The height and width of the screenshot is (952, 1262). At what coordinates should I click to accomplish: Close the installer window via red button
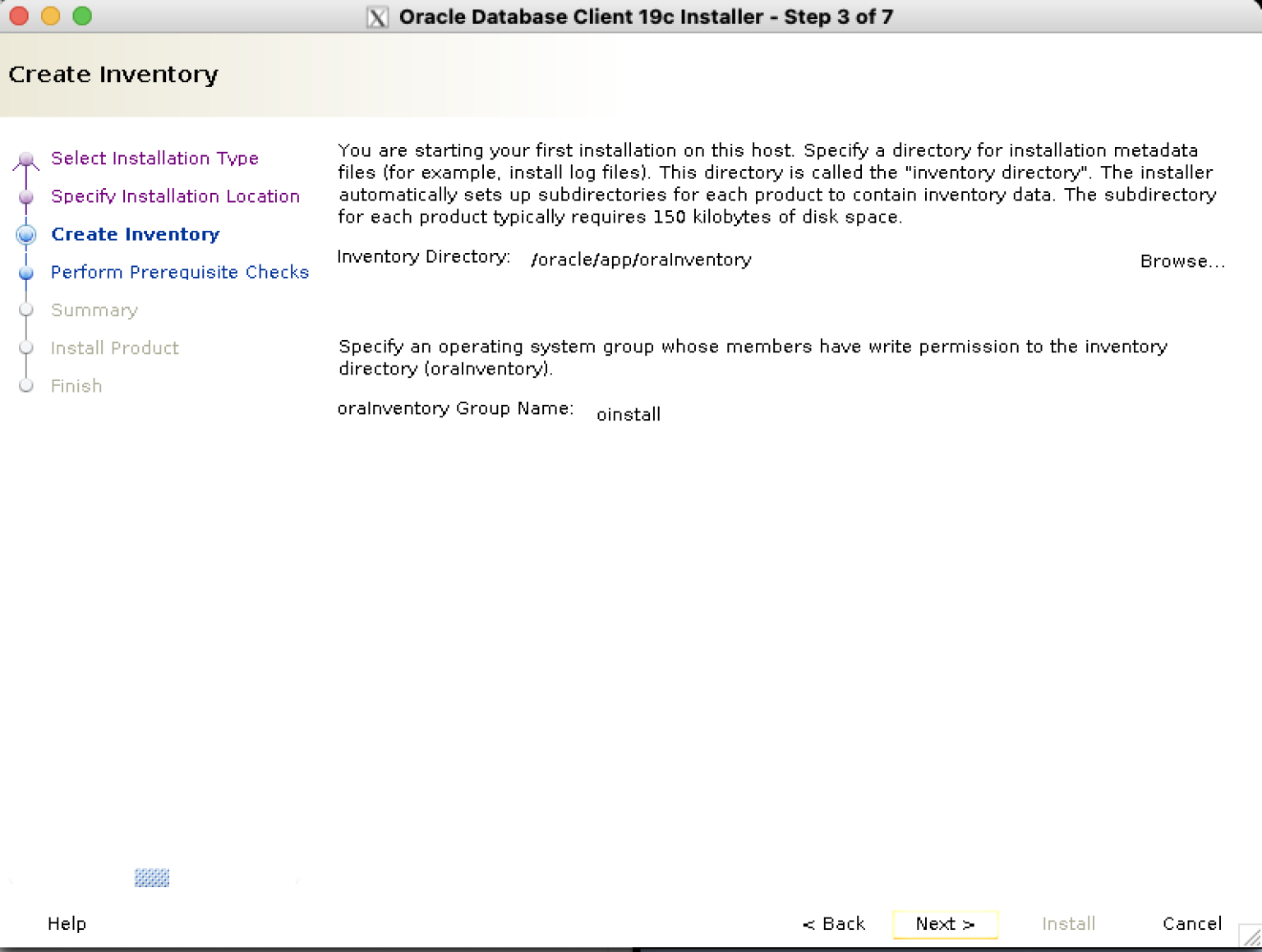pyautogui.click(x=19, y=16)
